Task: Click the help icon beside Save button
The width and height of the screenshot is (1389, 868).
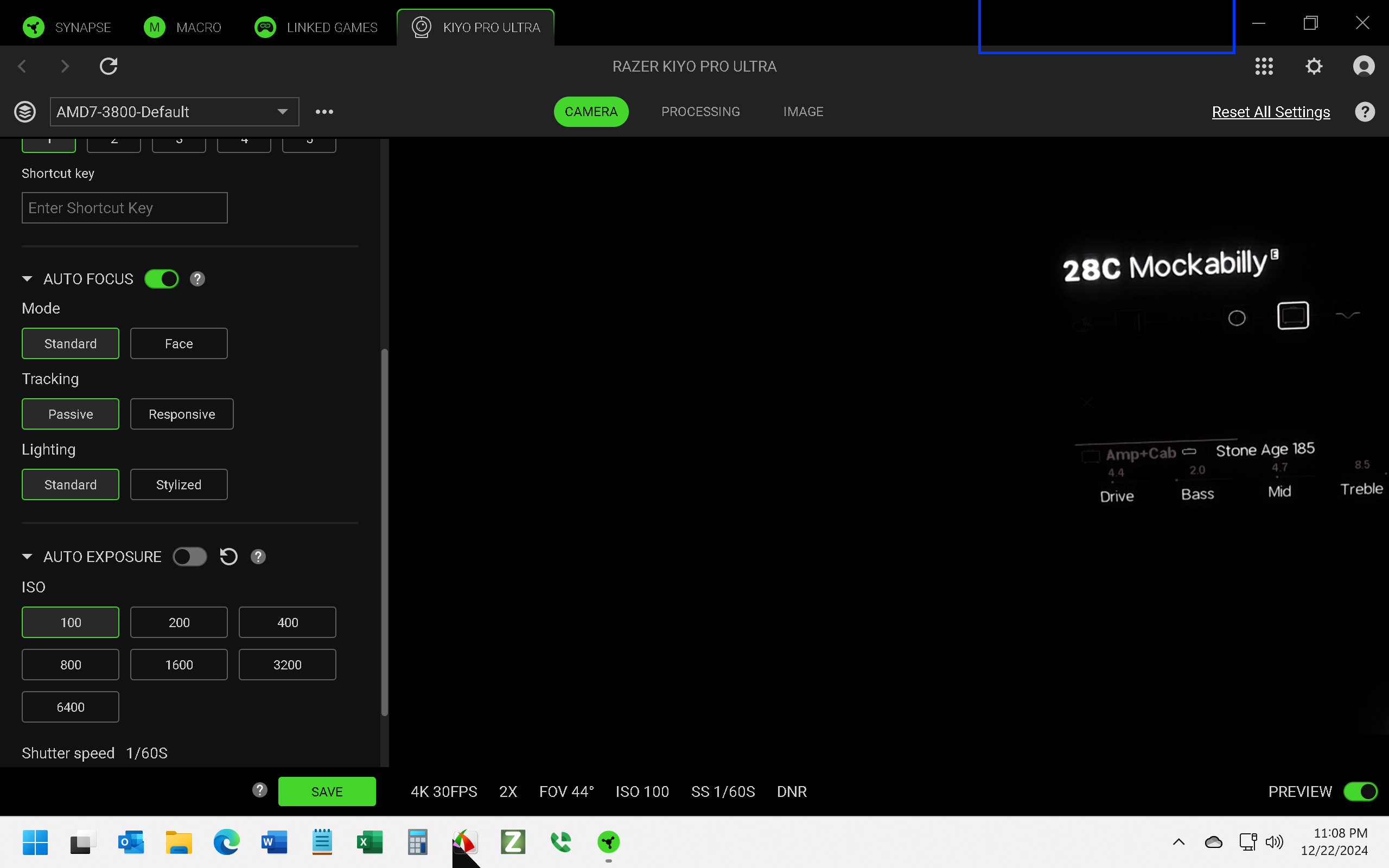Action: [259, 790]
